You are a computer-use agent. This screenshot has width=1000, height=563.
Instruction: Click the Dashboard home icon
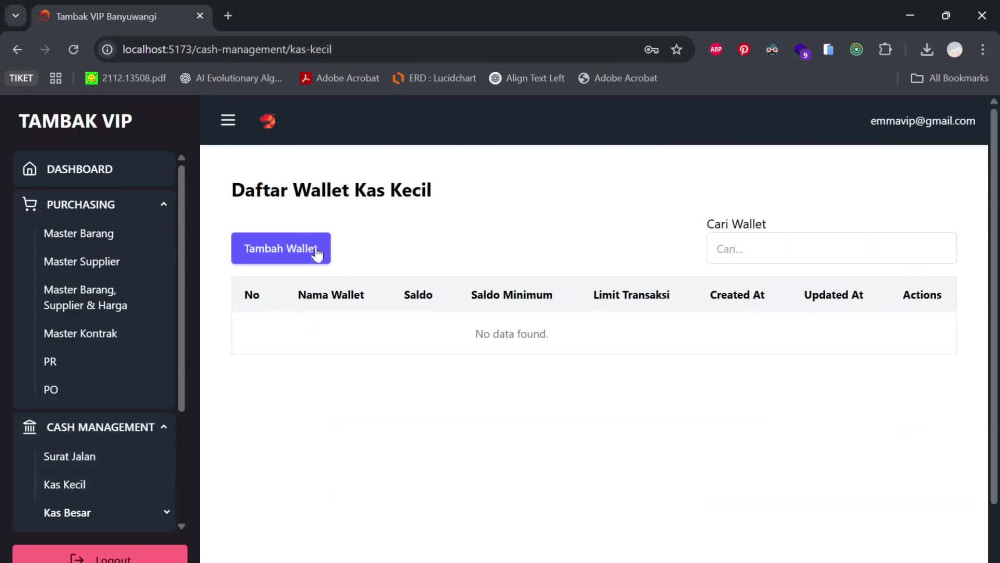pyautogui.click(x=29, y=169)
